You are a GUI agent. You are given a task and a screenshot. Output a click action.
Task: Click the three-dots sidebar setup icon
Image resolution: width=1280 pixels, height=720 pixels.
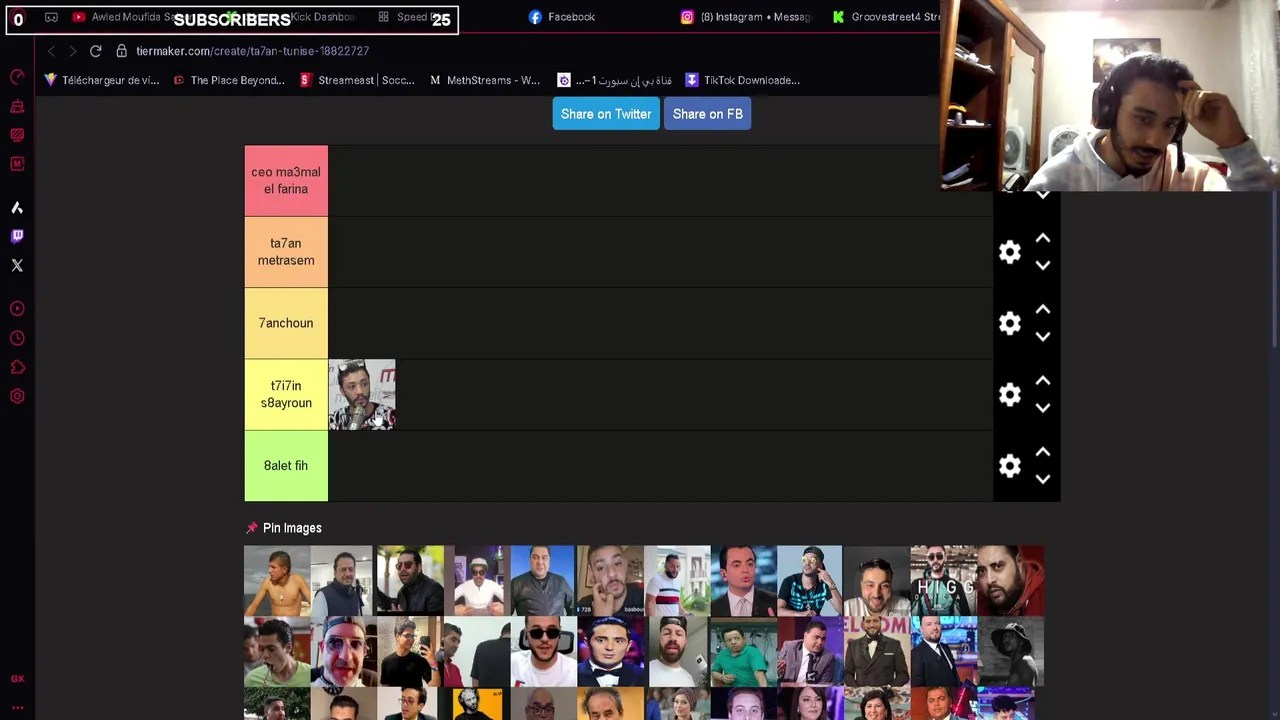pos(17,708)
